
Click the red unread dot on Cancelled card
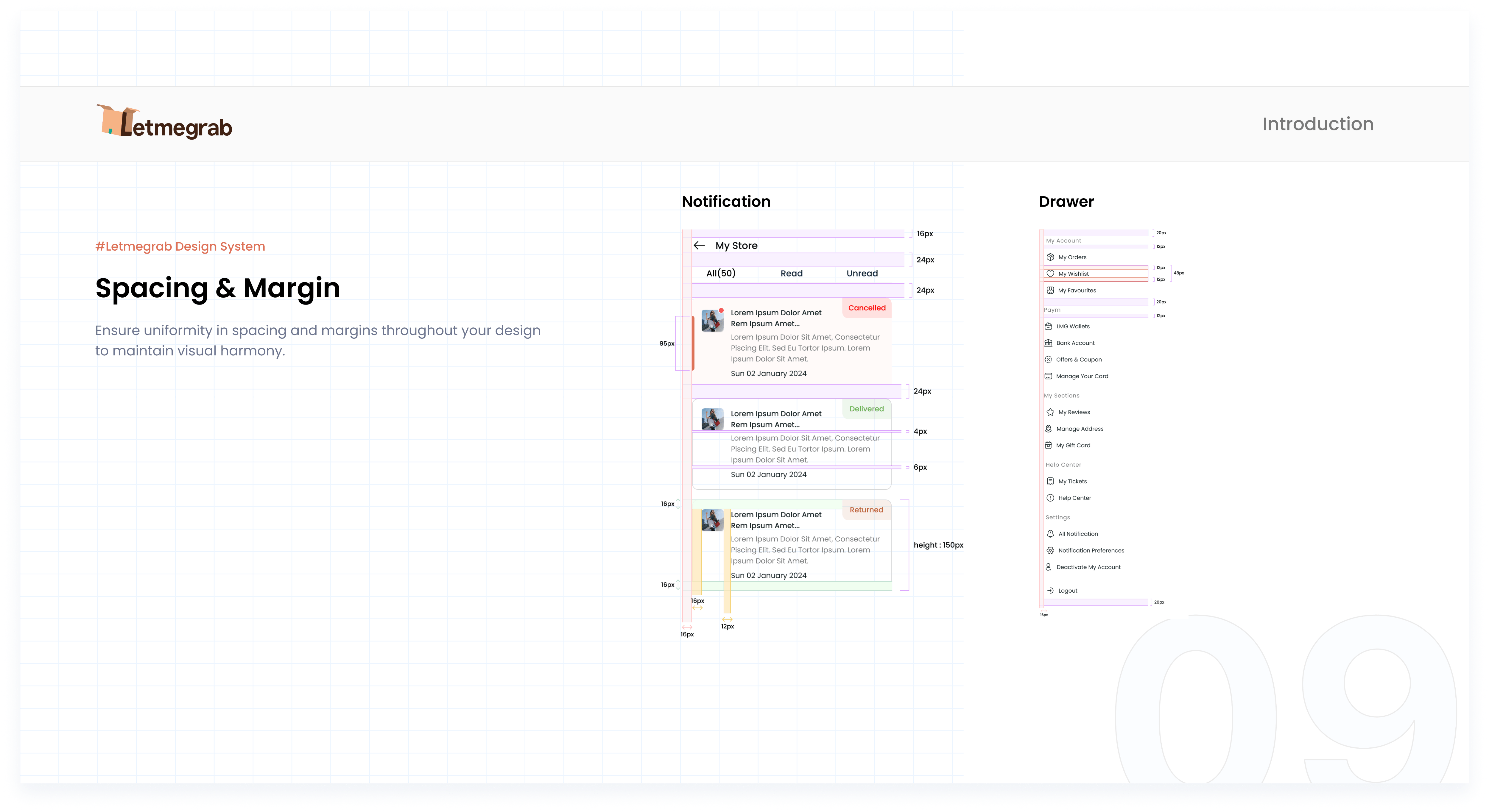pyautogui.click(x=721, y=311)
